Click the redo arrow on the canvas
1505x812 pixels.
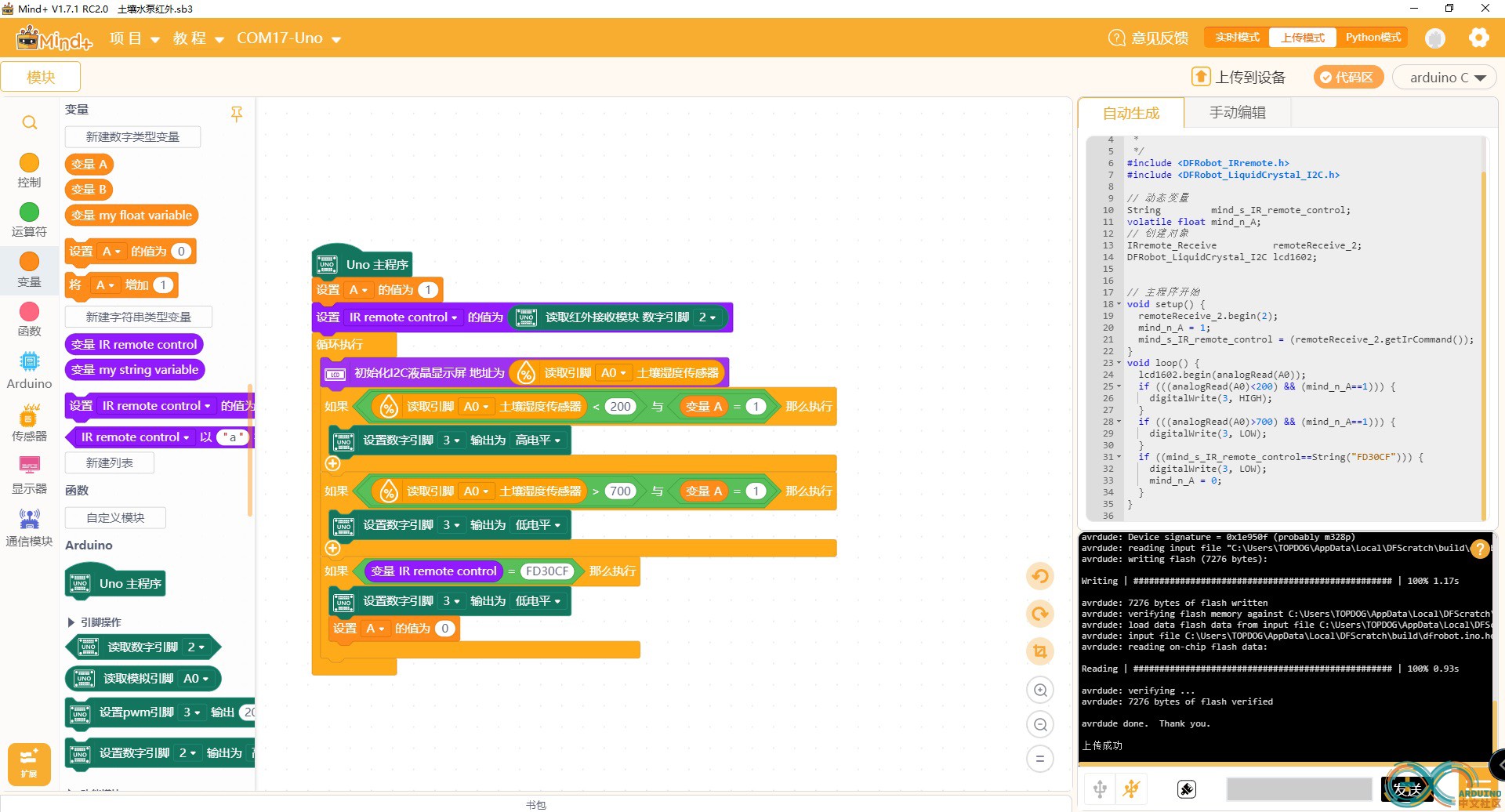(1040, 614)
